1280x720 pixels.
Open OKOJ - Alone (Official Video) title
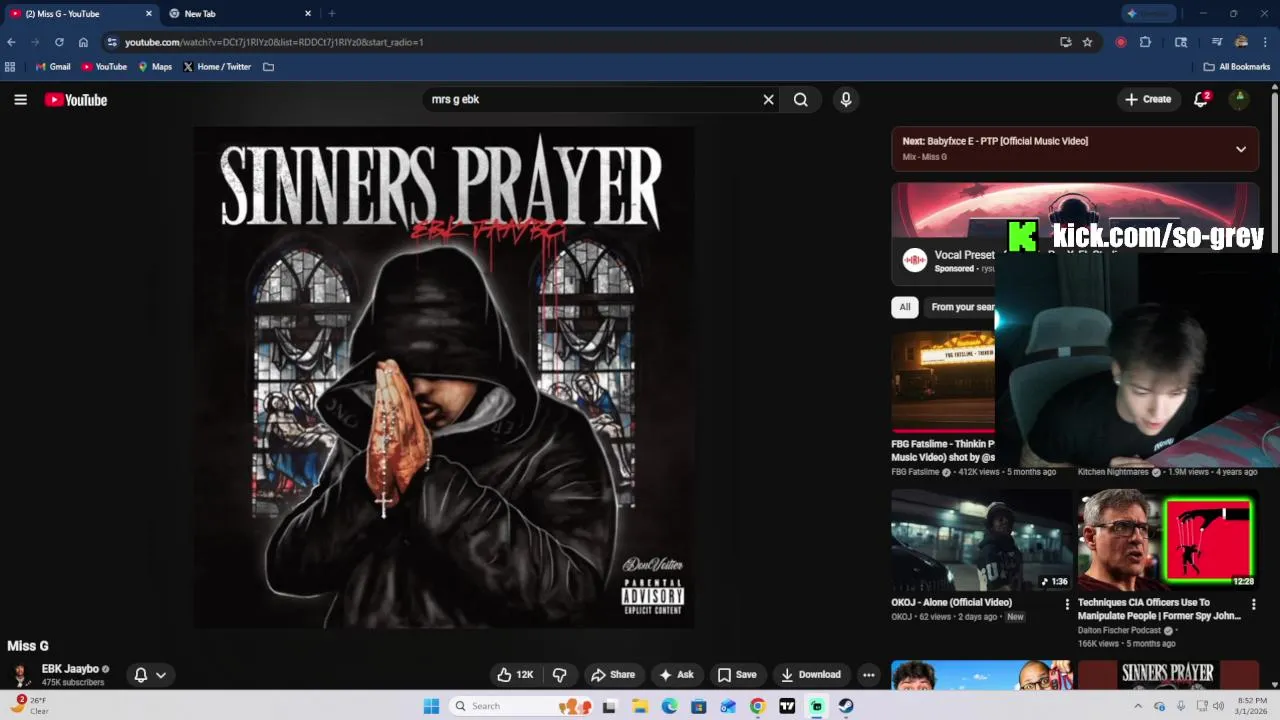pyautogui.click(x=951, y=603)
